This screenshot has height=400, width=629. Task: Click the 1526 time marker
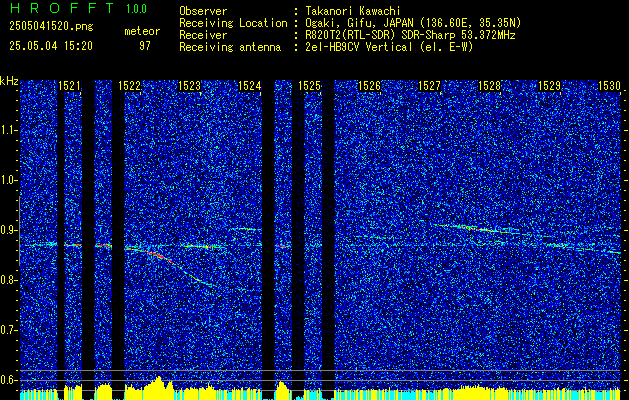[x=369, y=86]
